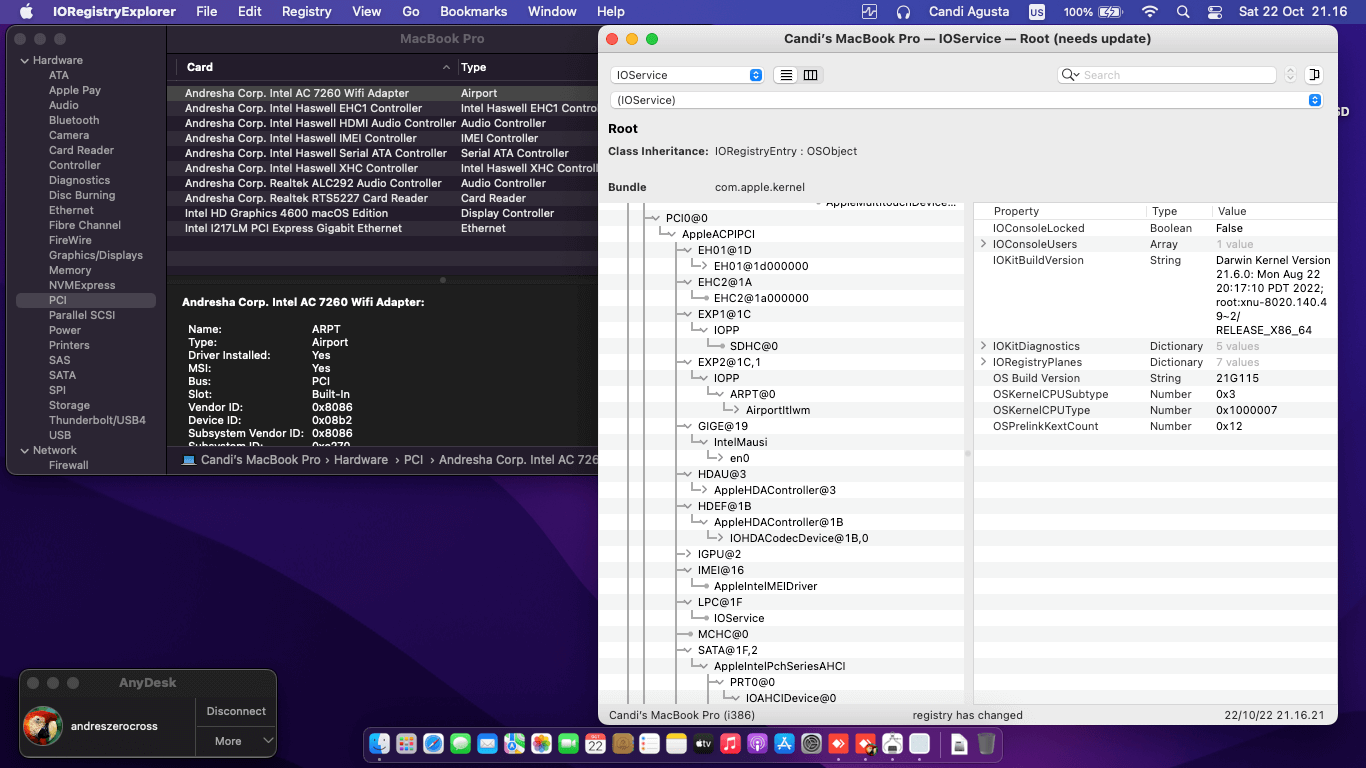1366x768 pixels.
Task: Open Control Center in menu bar
Action: click(x=1214, y=12)
